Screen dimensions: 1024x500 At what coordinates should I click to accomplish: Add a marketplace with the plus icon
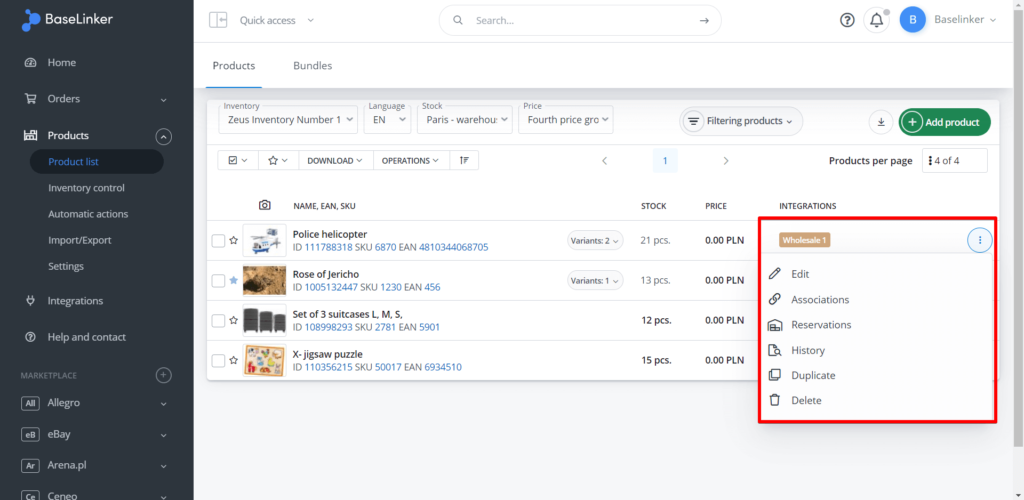164,375
